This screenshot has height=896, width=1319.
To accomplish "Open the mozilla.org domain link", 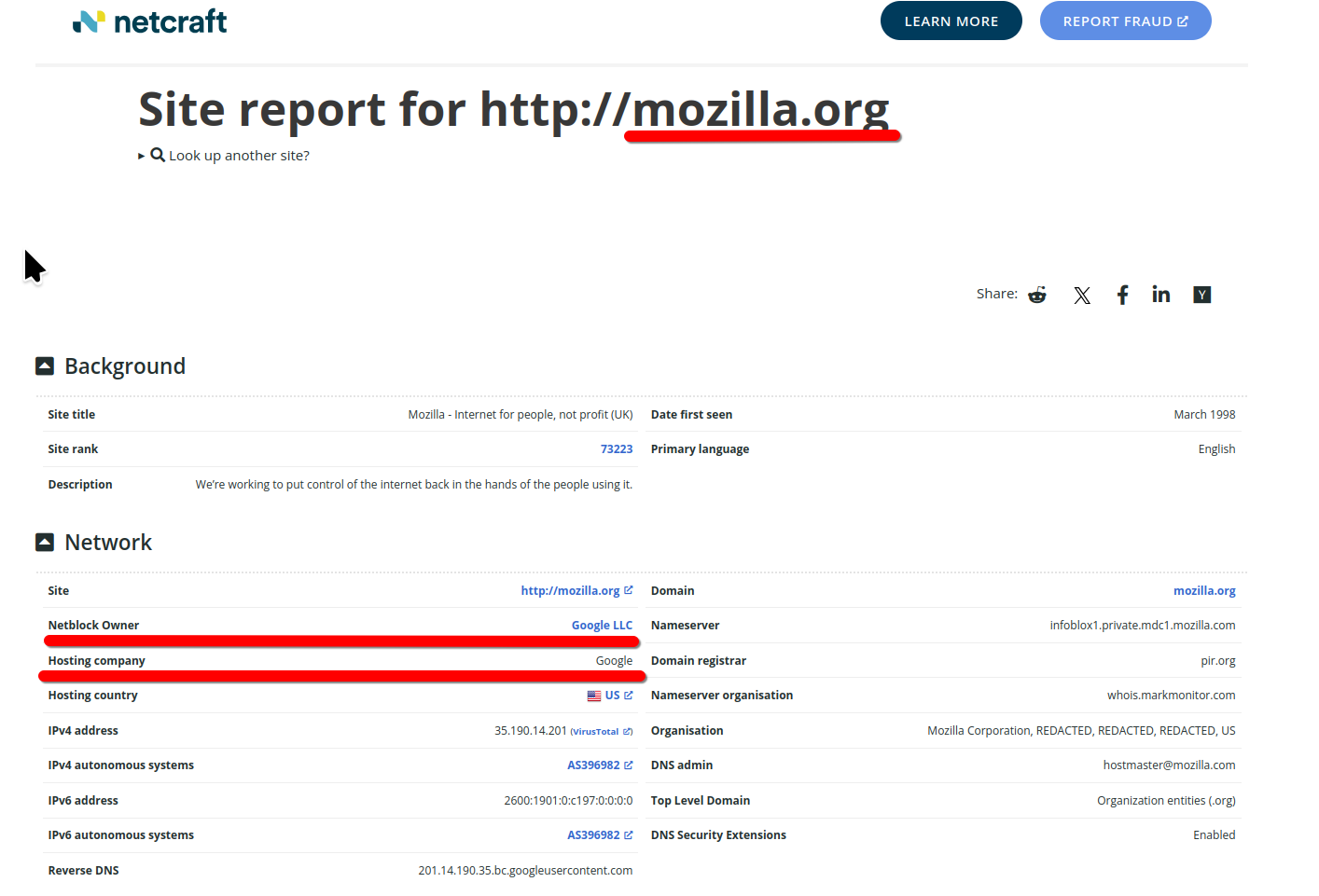I will tap(1204, 591).
